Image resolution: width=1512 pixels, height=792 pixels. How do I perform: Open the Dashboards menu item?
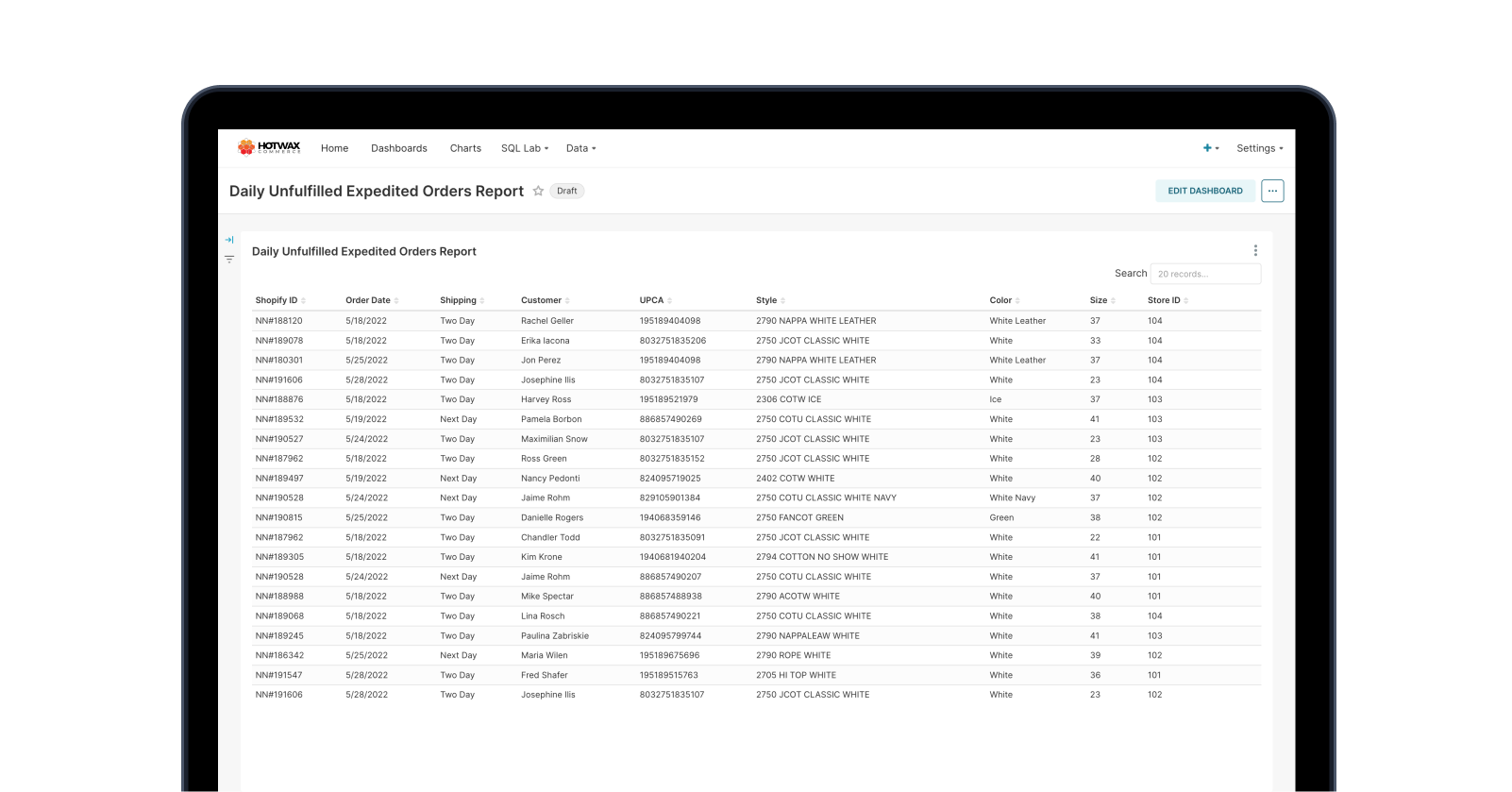399,148
